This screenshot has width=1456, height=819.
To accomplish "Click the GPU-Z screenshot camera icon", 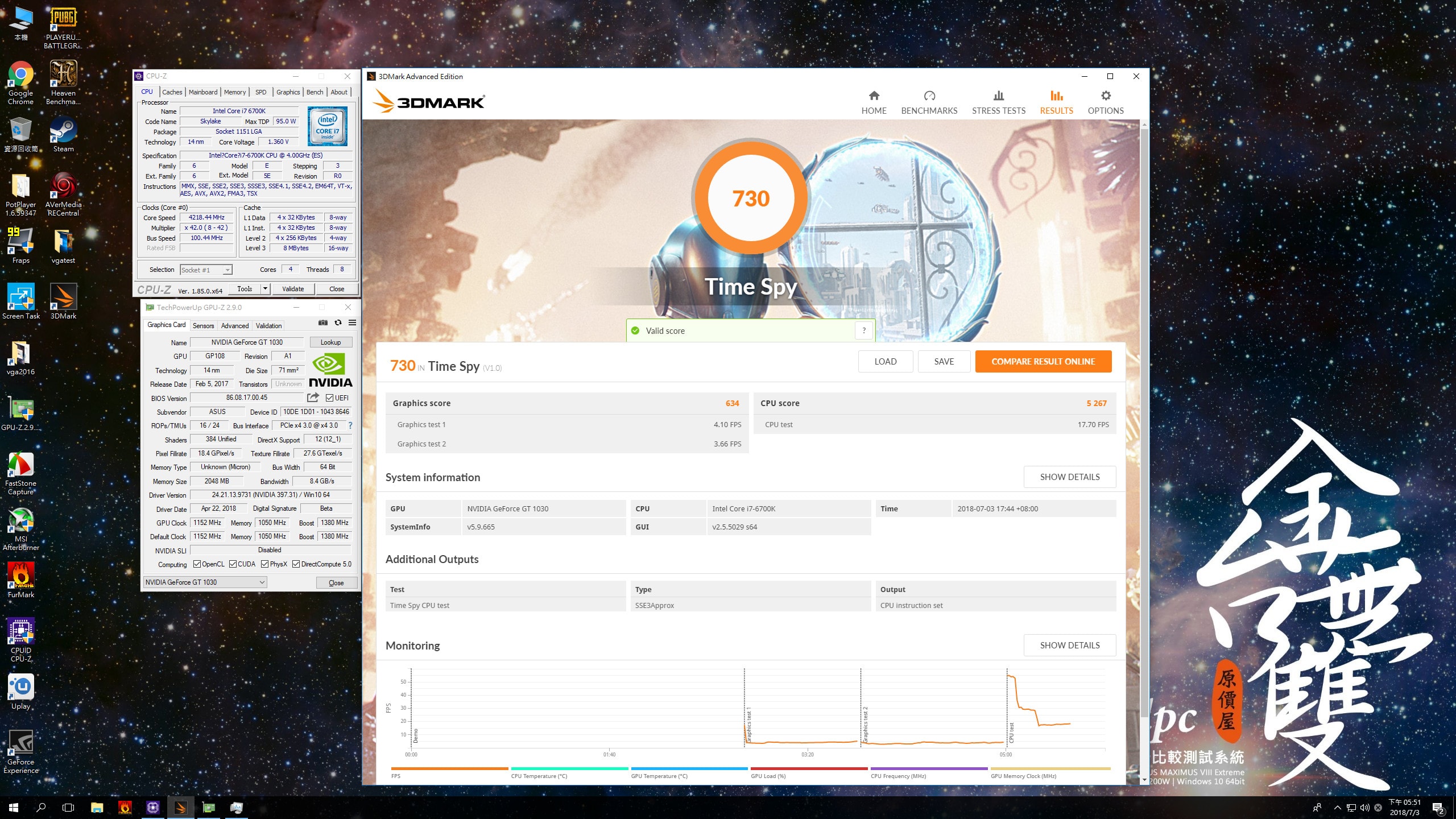I will (323, 322).
